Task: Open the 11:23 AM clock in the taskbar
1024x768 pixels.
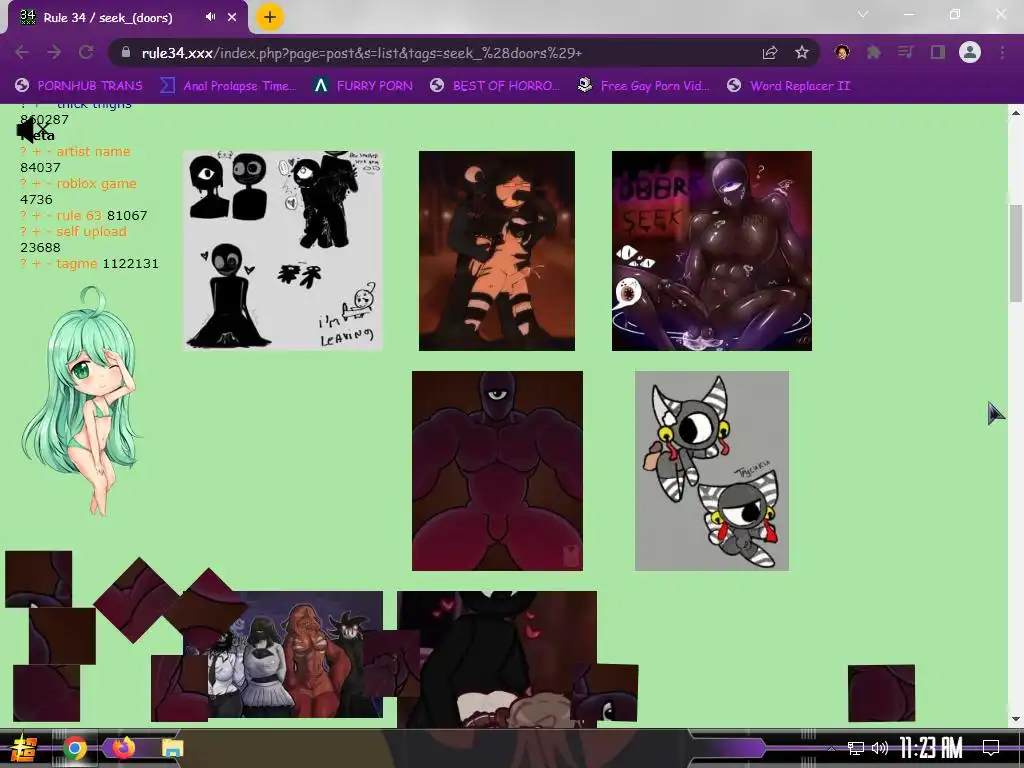Action: (931, 748)
